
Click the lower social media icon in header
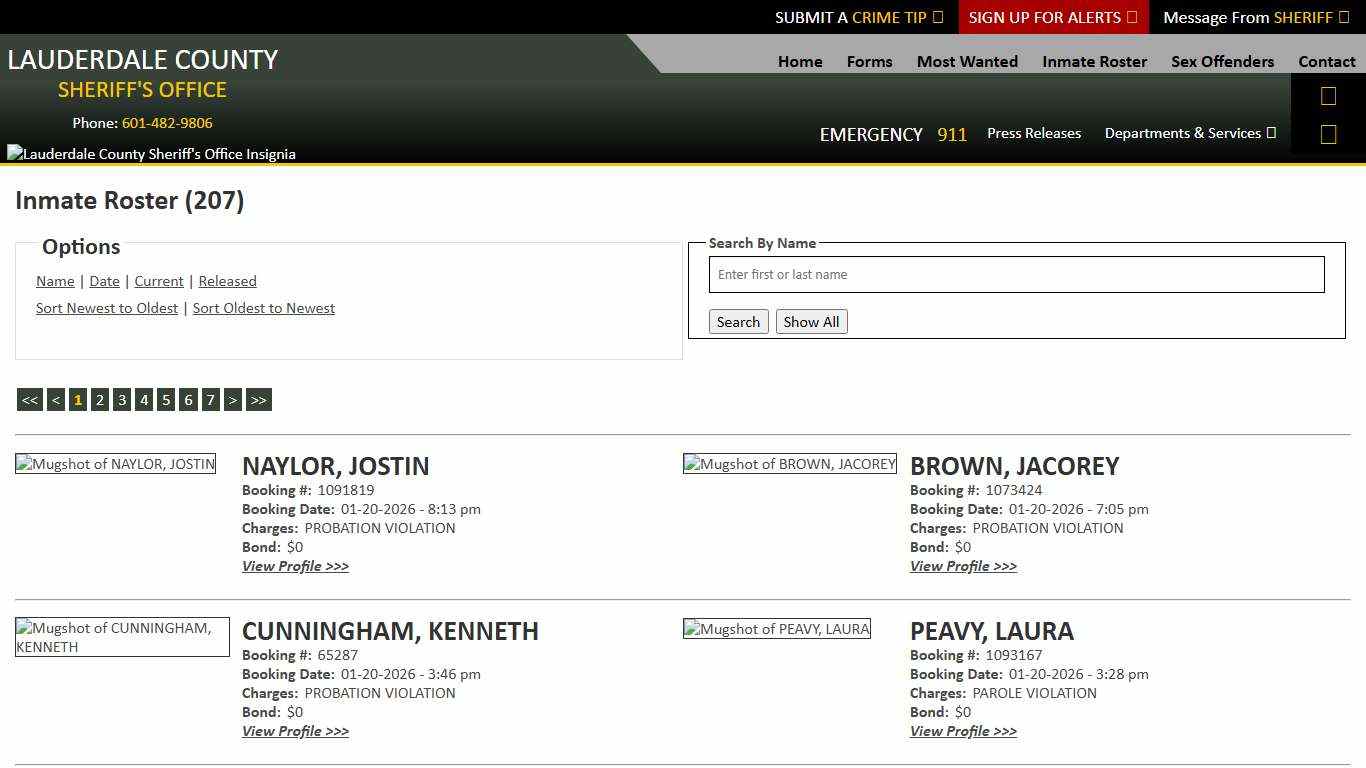[1328, 133]
